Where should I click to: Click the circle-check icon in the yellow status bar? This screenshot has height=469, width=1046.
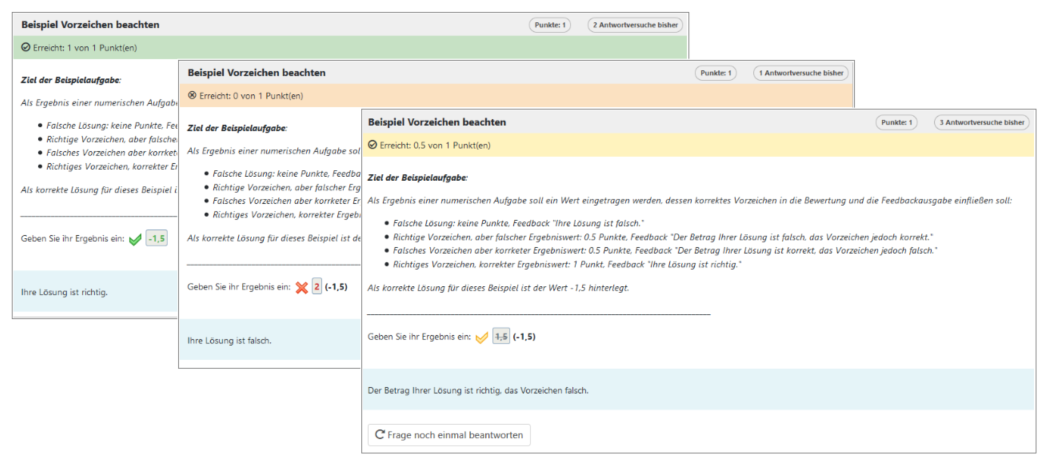pos(372,145)
